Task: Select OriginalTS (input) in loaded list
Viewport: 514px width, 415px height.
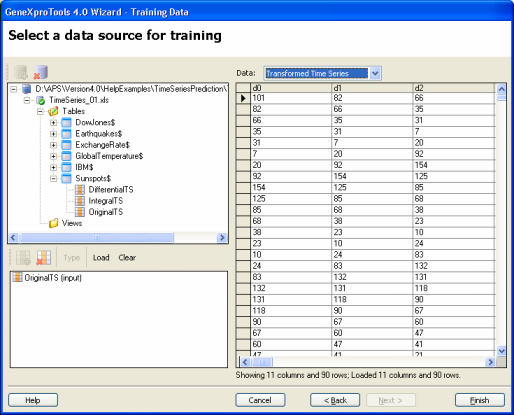Action: tap(53, 278)
